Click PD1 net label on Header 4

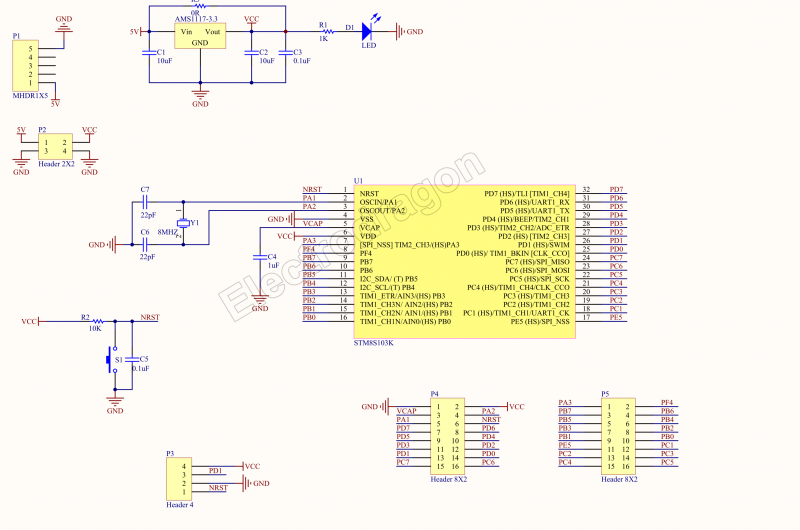[215, 470]
